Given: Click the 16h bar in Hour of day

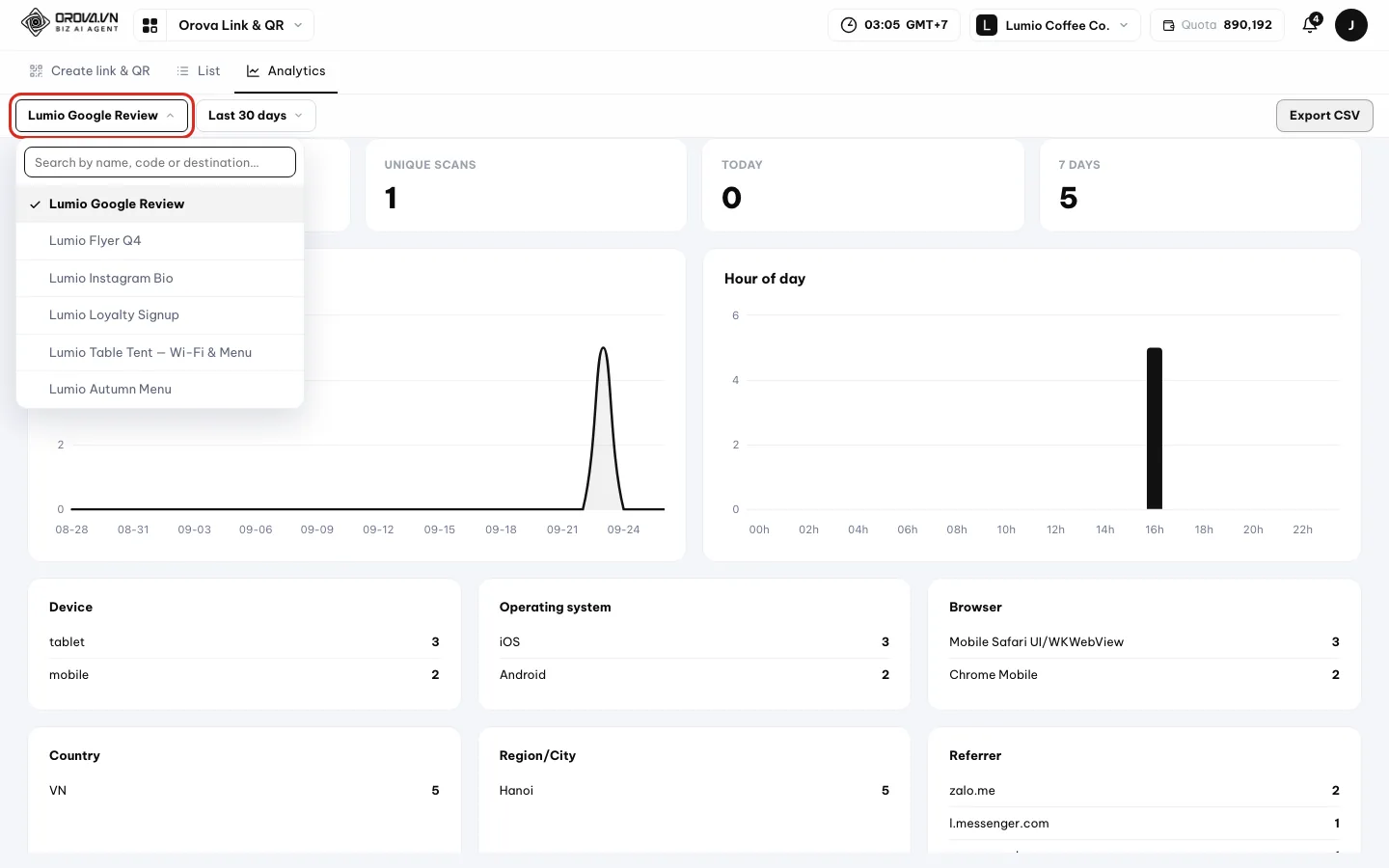Looking at the screenshot, I should pyautogui.click(x=1154, y=428).
